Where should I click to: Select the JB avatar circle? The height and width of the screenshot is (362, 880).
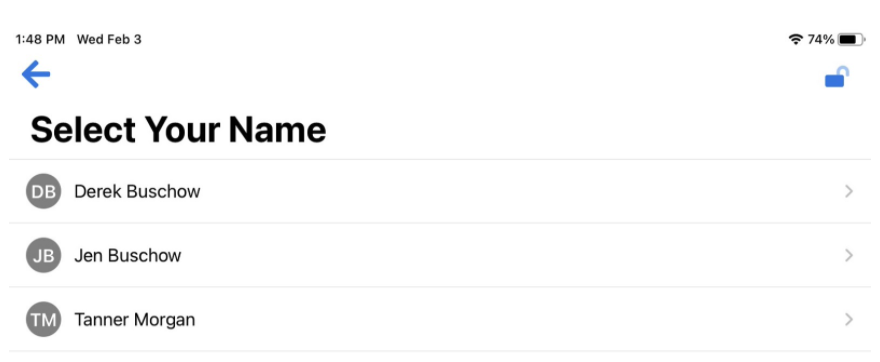pos(43,255)
